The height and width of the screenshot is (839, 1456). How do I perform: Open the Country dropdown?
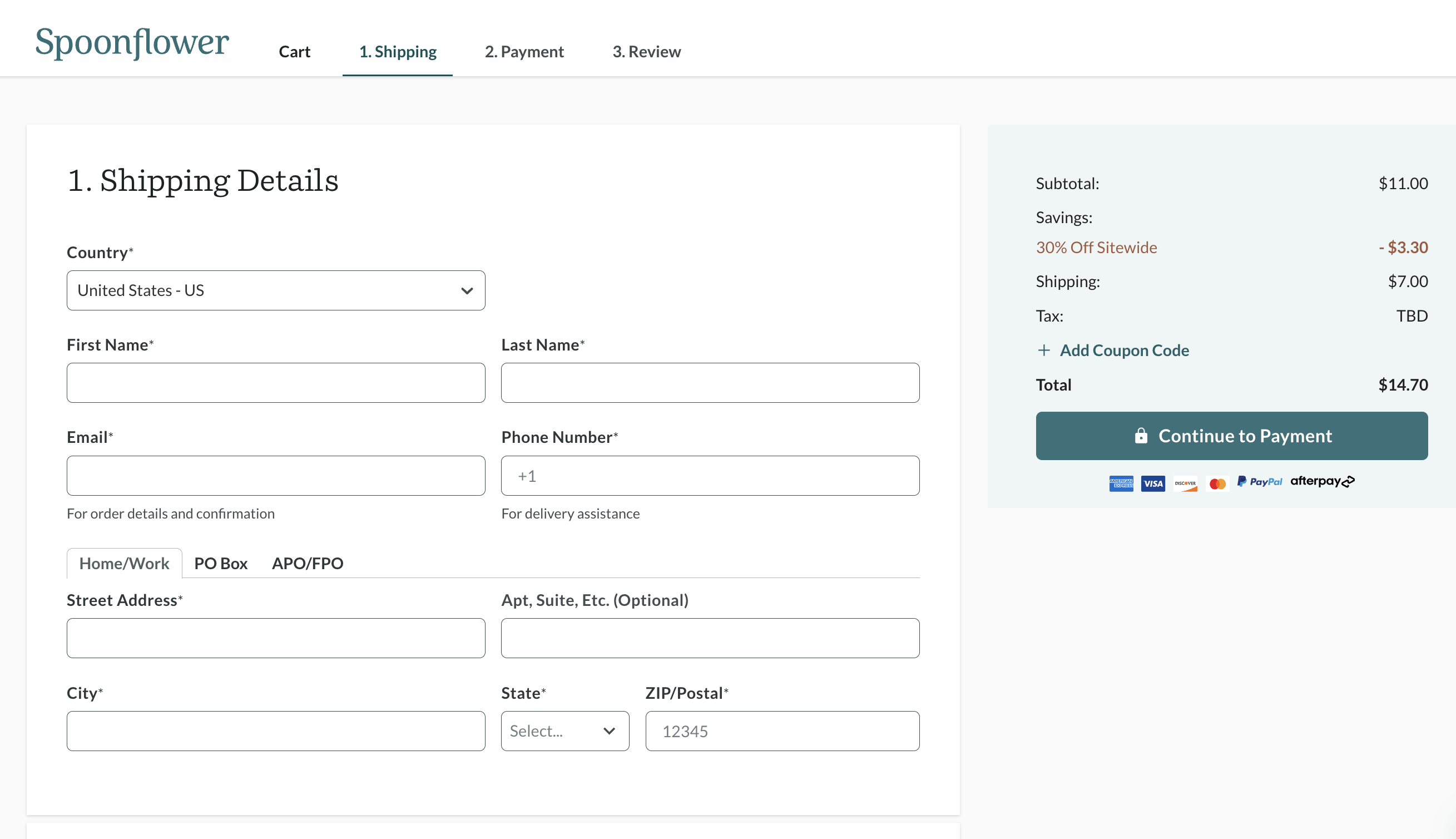click(276, 290)
